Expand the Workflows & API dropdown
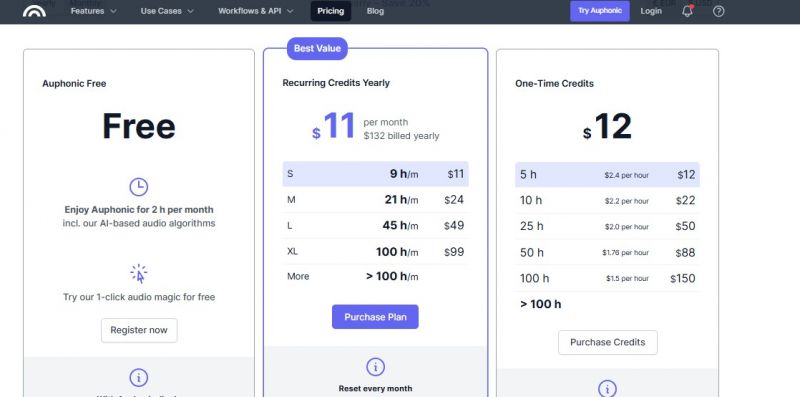This screenshot has height=397, width=800. click(x=256, y=11)
